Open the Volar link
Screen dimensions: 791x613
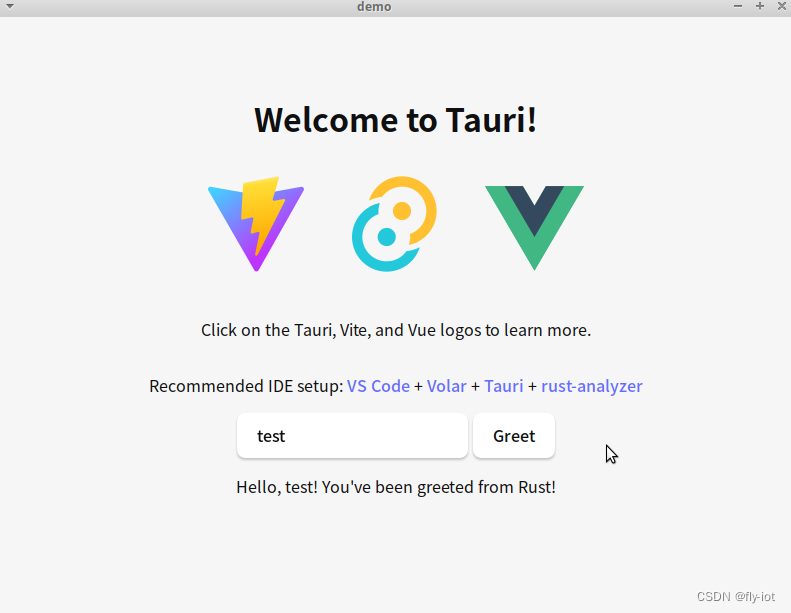click(x=446, y=386)
